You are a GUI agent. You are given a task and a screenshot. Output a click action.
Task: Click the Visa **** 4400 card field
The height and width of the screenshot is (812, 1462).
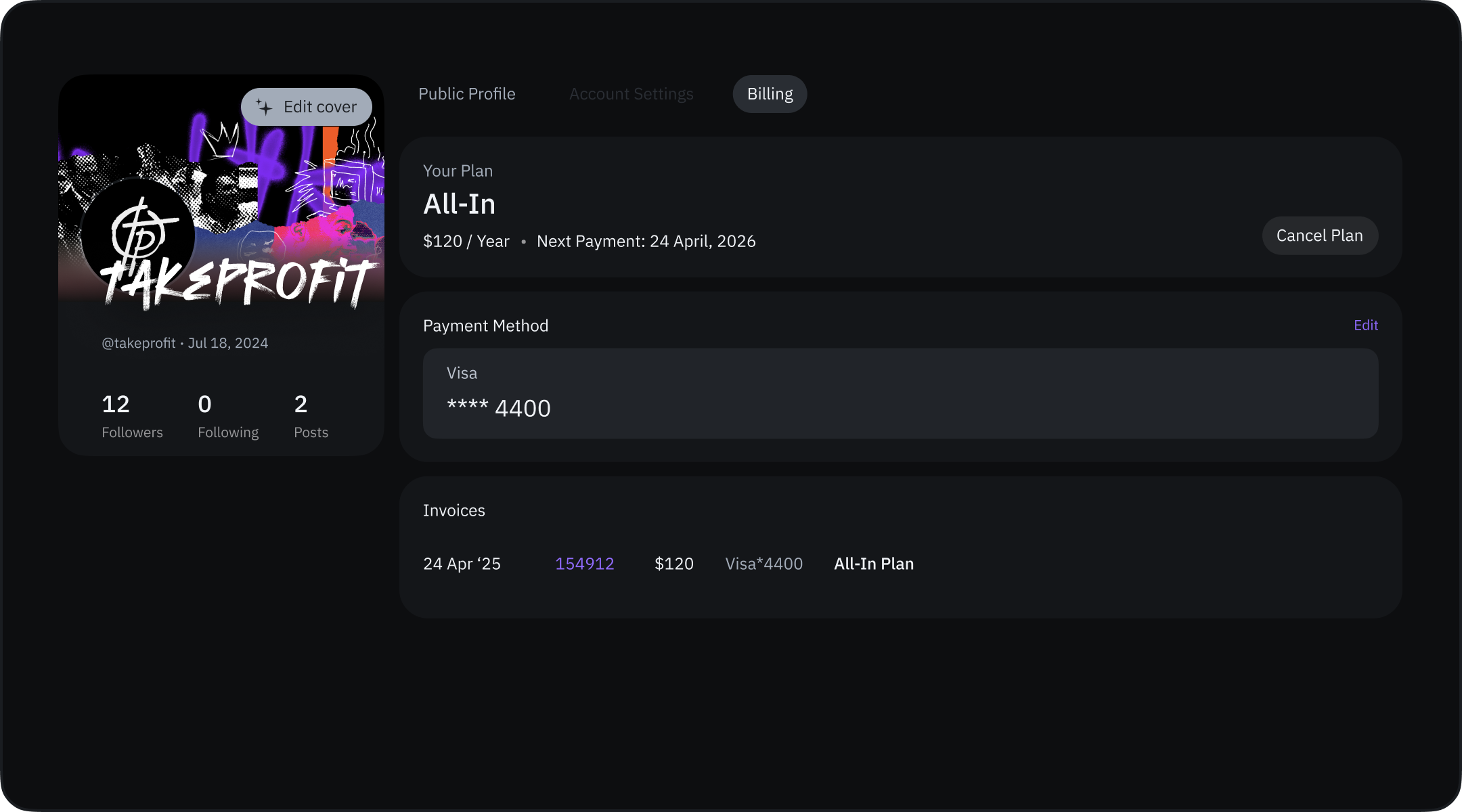click(900, 394)
